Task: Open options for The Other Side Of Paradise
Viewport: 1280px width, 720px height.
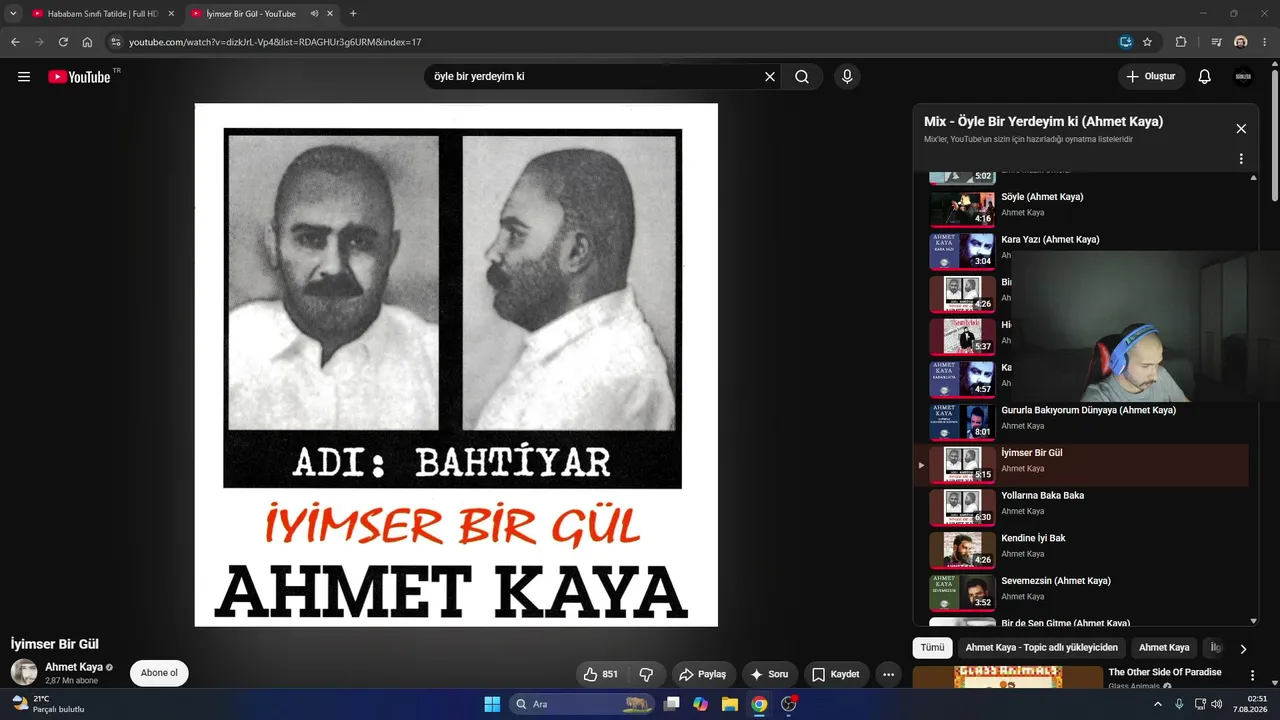Action: 1251,675
